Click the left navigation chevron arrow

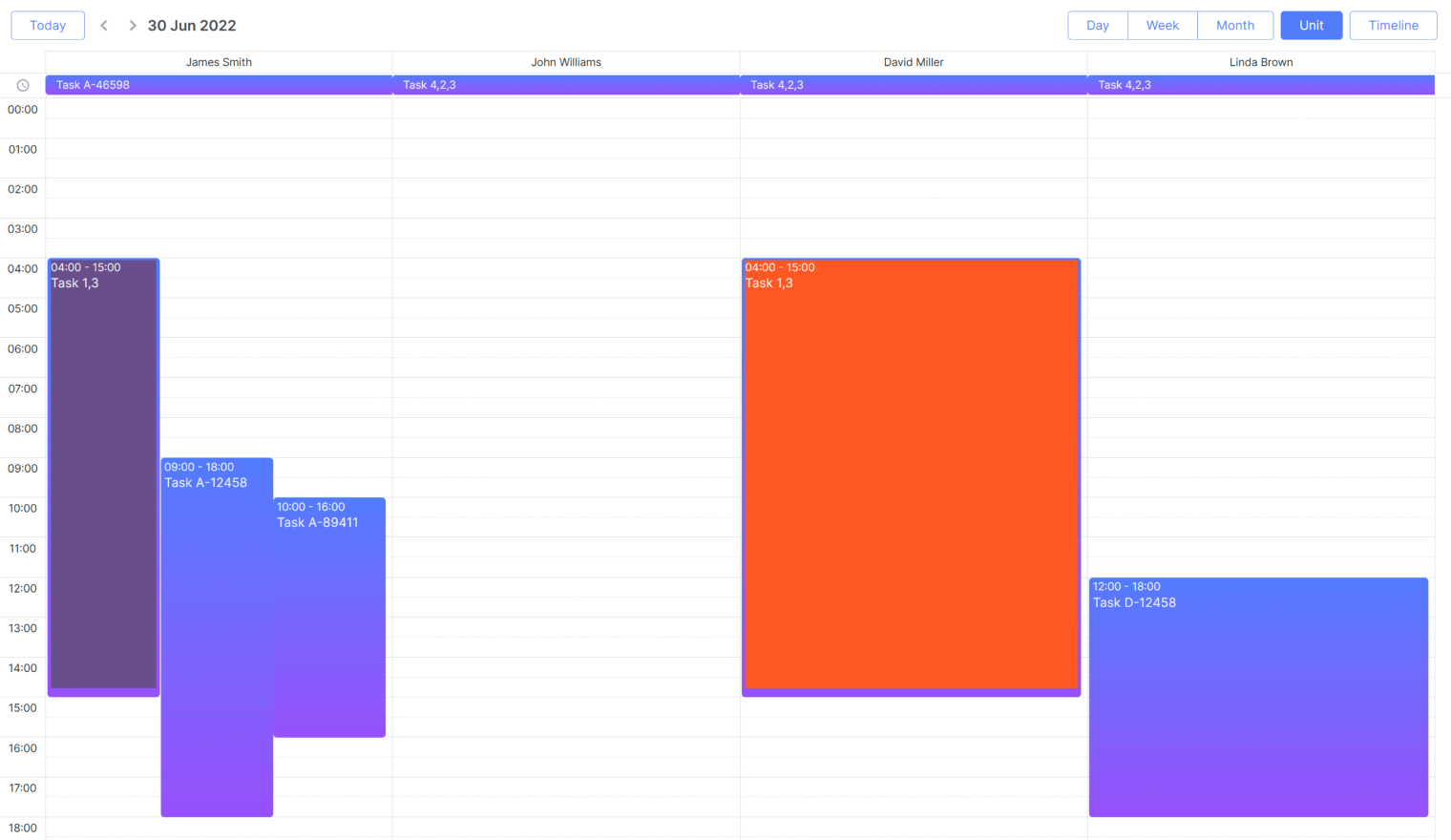click(103, 25)
